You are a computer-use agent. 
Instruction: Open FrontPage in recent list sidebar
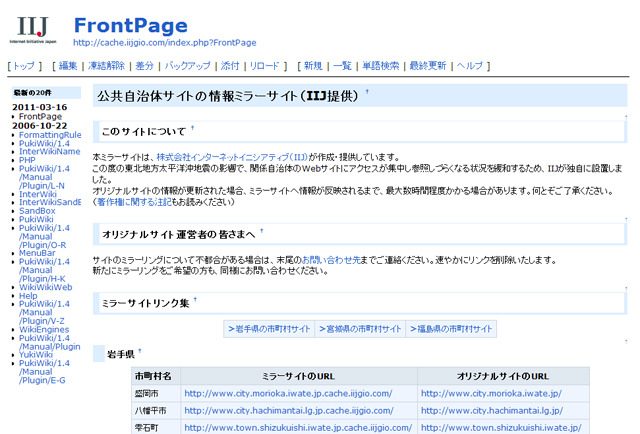[40, 116]
